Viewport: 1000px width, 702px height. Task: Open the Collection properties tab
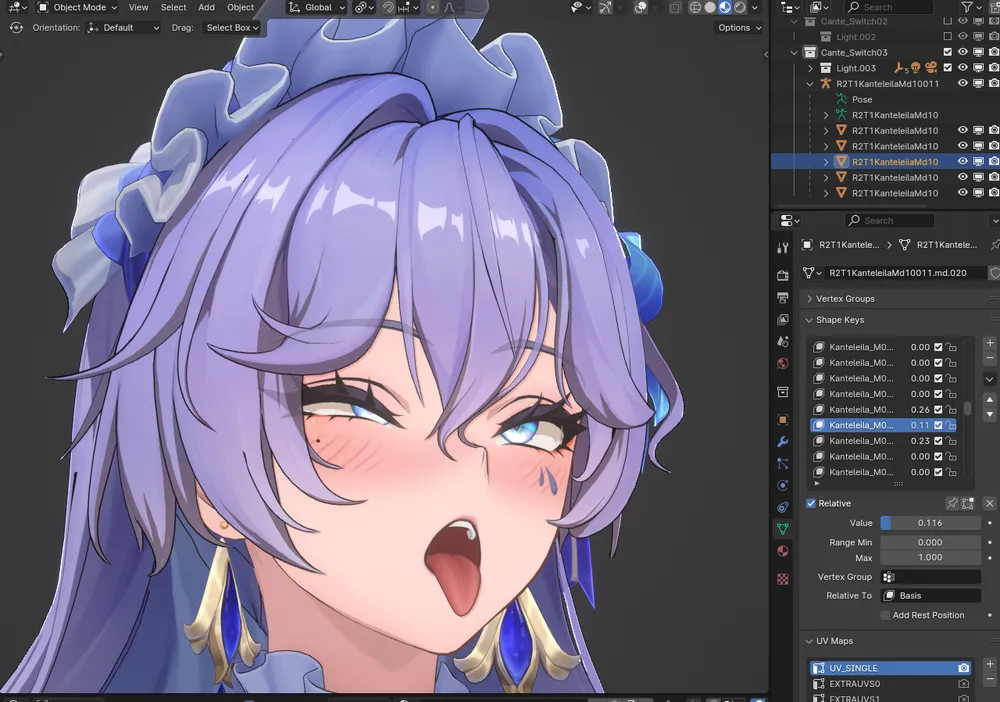click(x=783, y=391)
